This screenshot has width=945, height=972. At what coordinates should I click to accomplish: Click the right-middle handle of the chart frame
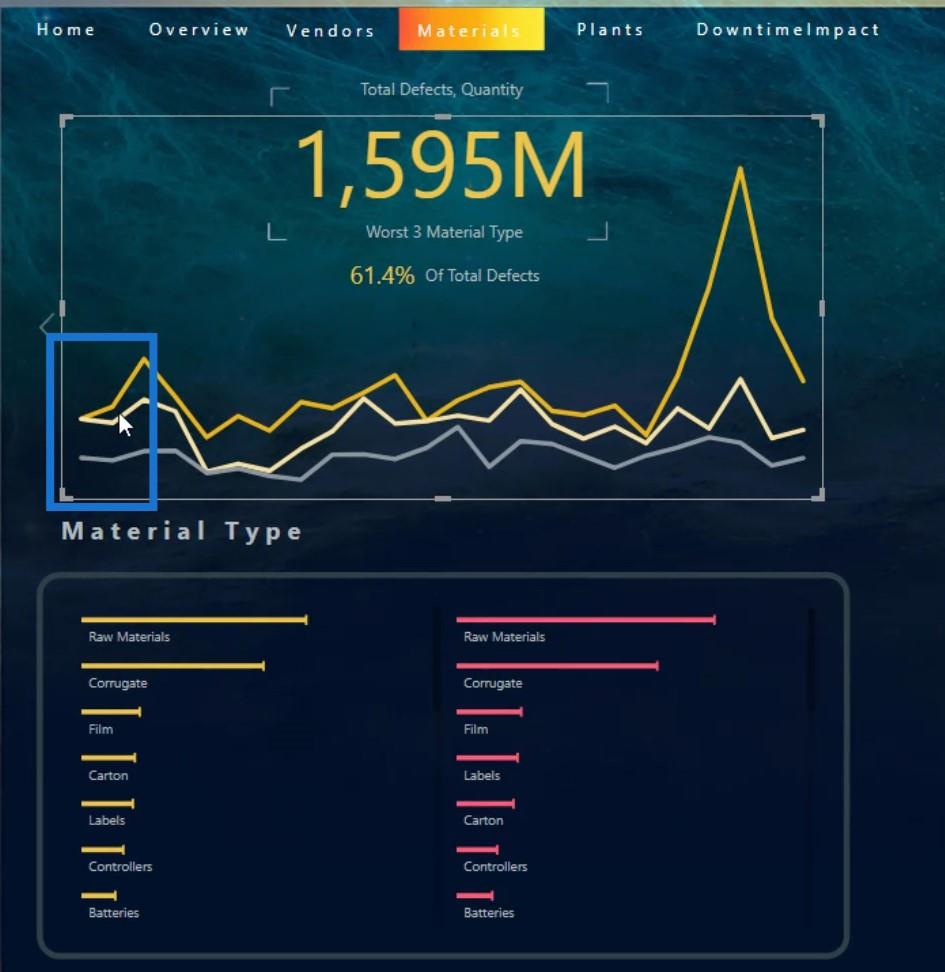822,308
